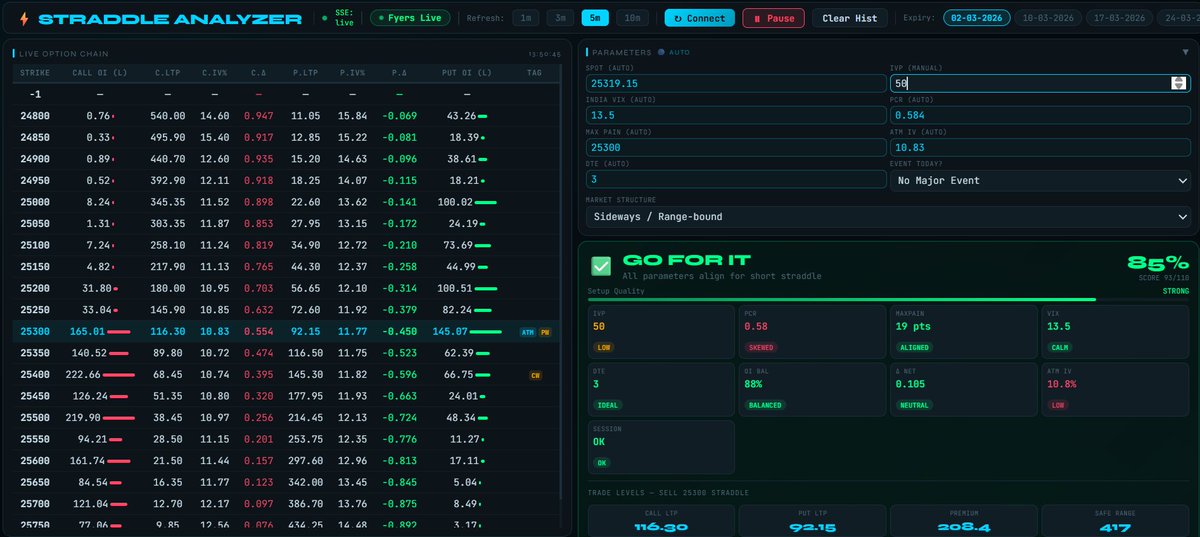The height and width of the screenshot is (537, 1200).
Task: Click the STRIKE column header
Action: coord(33,73)
